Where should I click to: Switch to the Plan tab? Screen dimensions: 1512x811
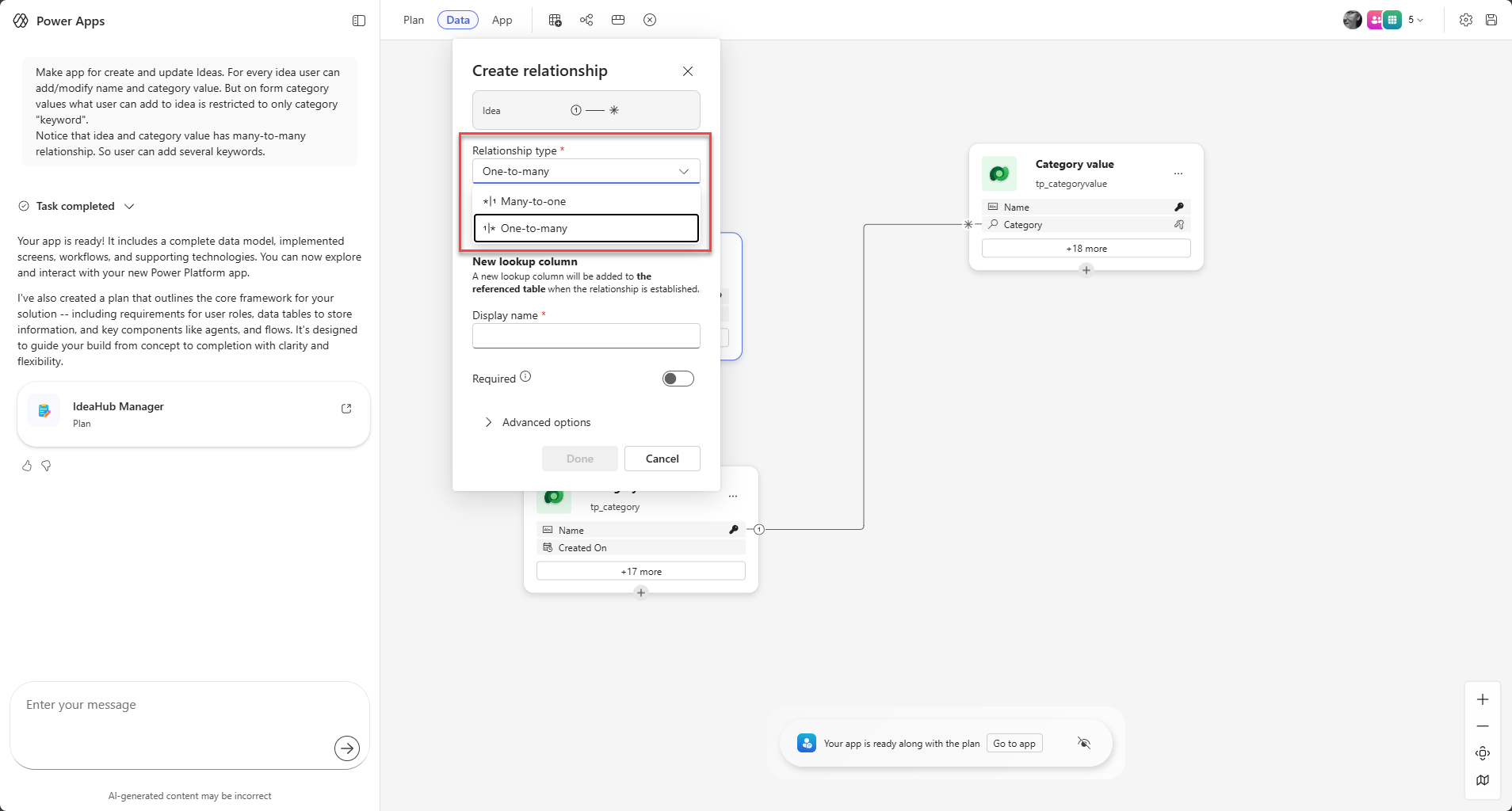pos(413,20)
